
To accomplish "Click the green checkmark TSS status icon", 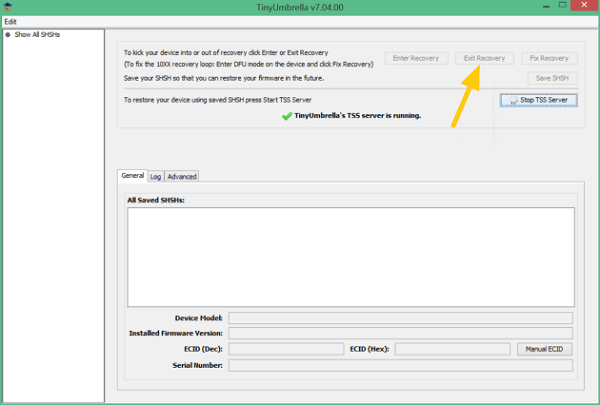I will (287, 116).
